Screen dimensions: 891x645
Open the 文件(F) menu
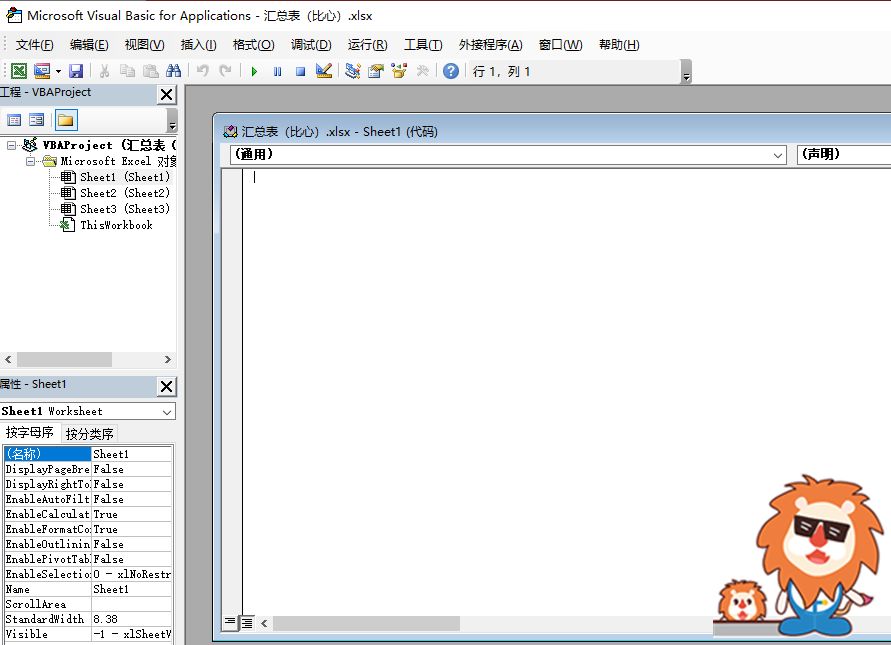click(x=34, y=45)
